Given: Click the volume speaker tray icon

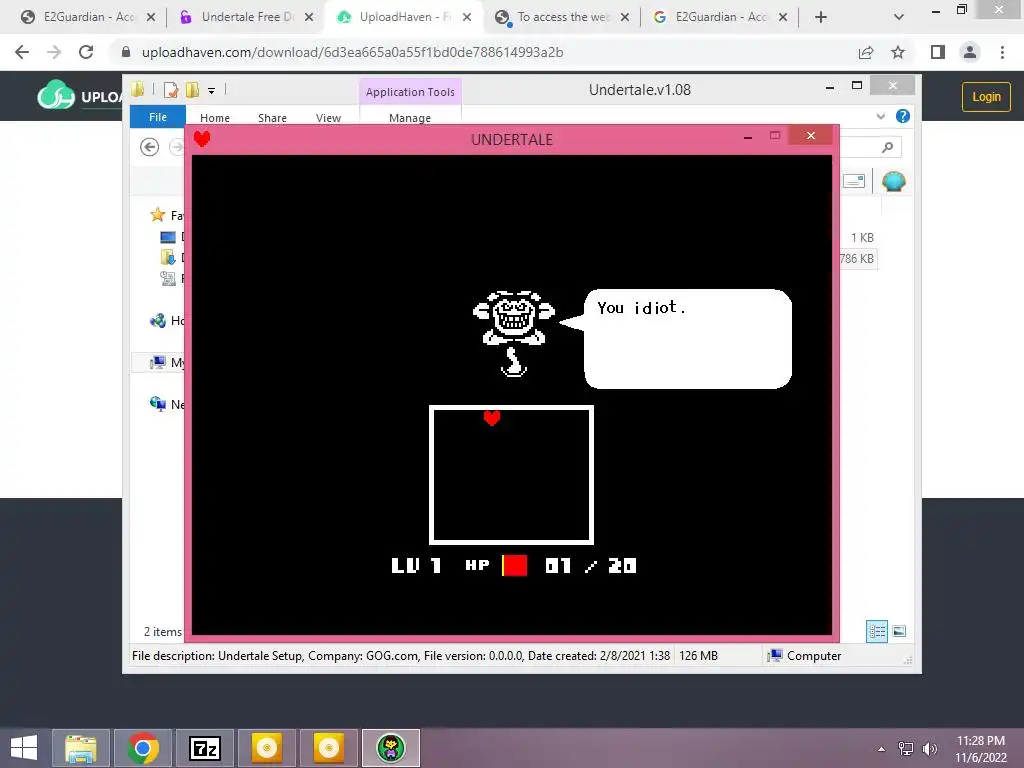Looking at the screenshot, I should 929,748.
